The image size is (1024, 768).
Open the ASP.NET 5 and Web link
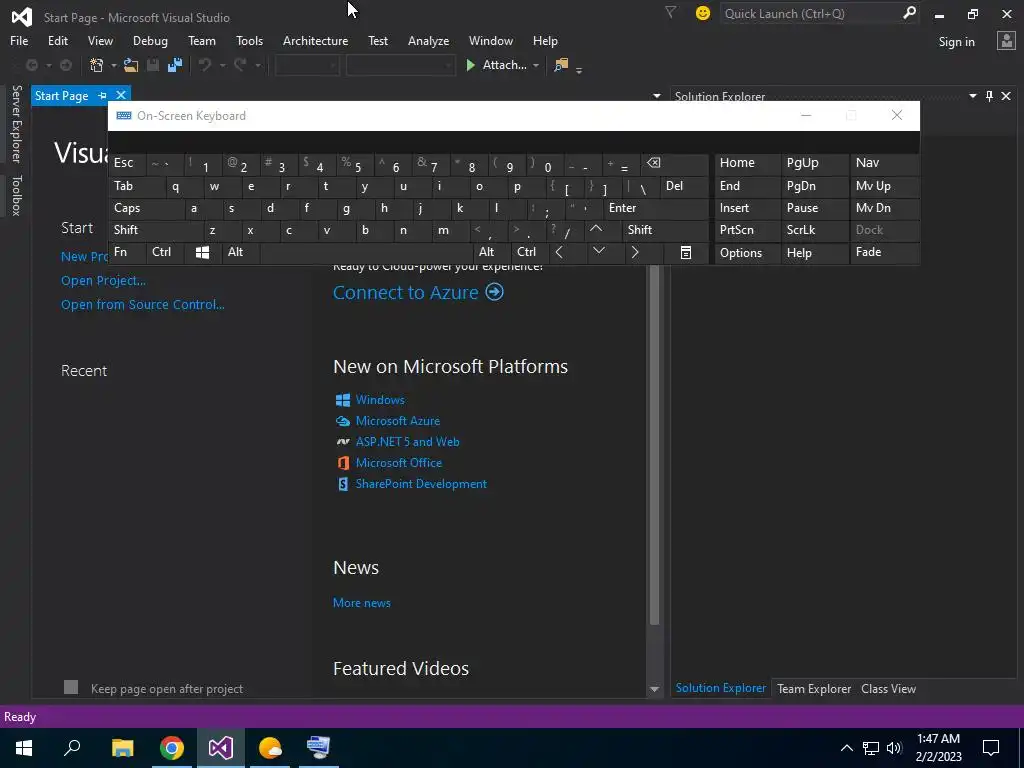point(408,441)
